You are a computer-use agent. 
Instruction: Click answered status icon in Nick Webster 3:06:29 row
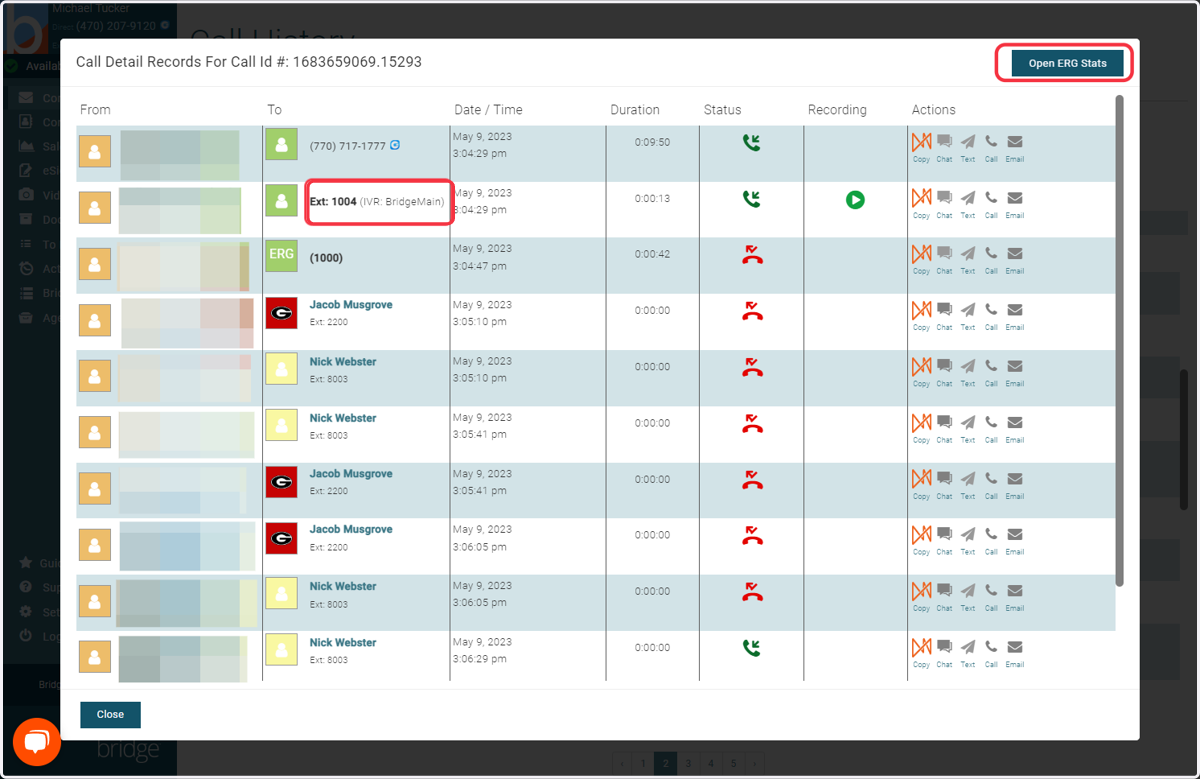(x=752, y=648)
